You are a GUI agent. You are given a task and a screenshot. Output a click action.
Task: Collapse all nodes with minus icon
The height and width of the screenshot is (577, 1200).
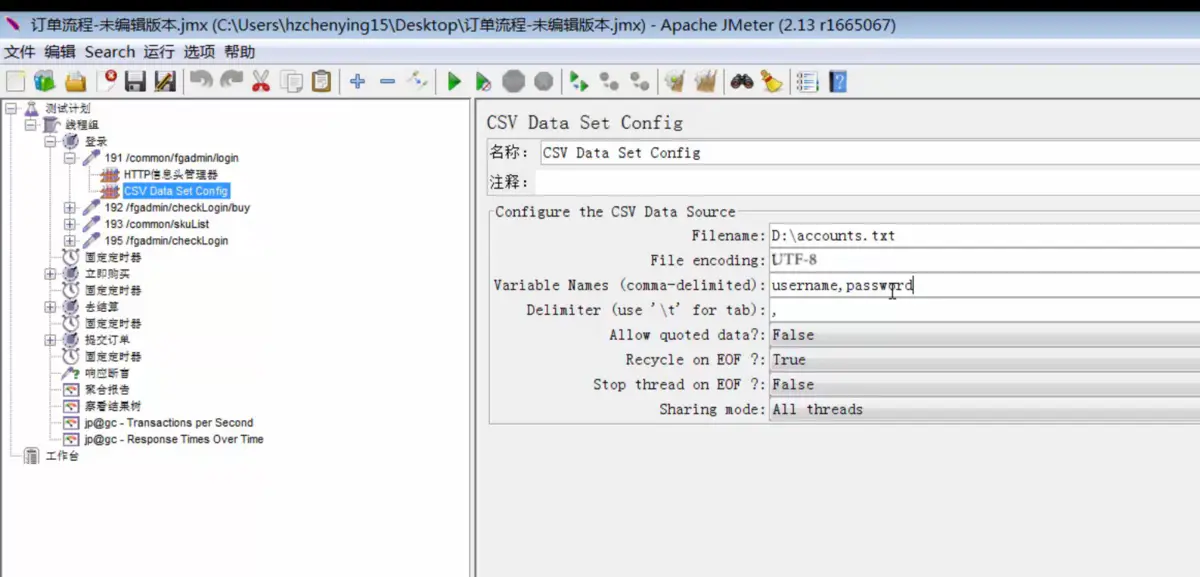(387, 81)
